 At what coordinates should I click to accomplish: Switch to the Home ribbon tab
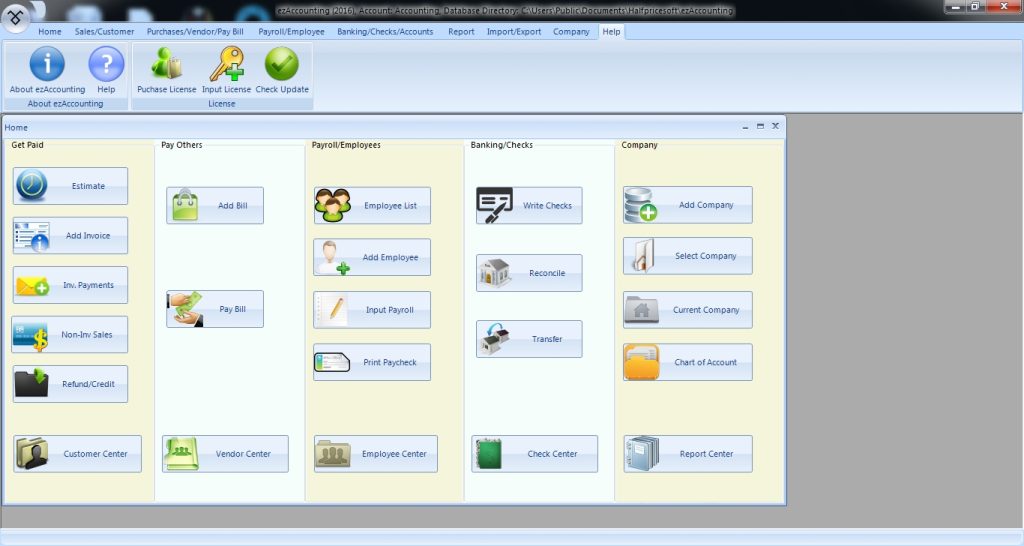tap(50, 31)
